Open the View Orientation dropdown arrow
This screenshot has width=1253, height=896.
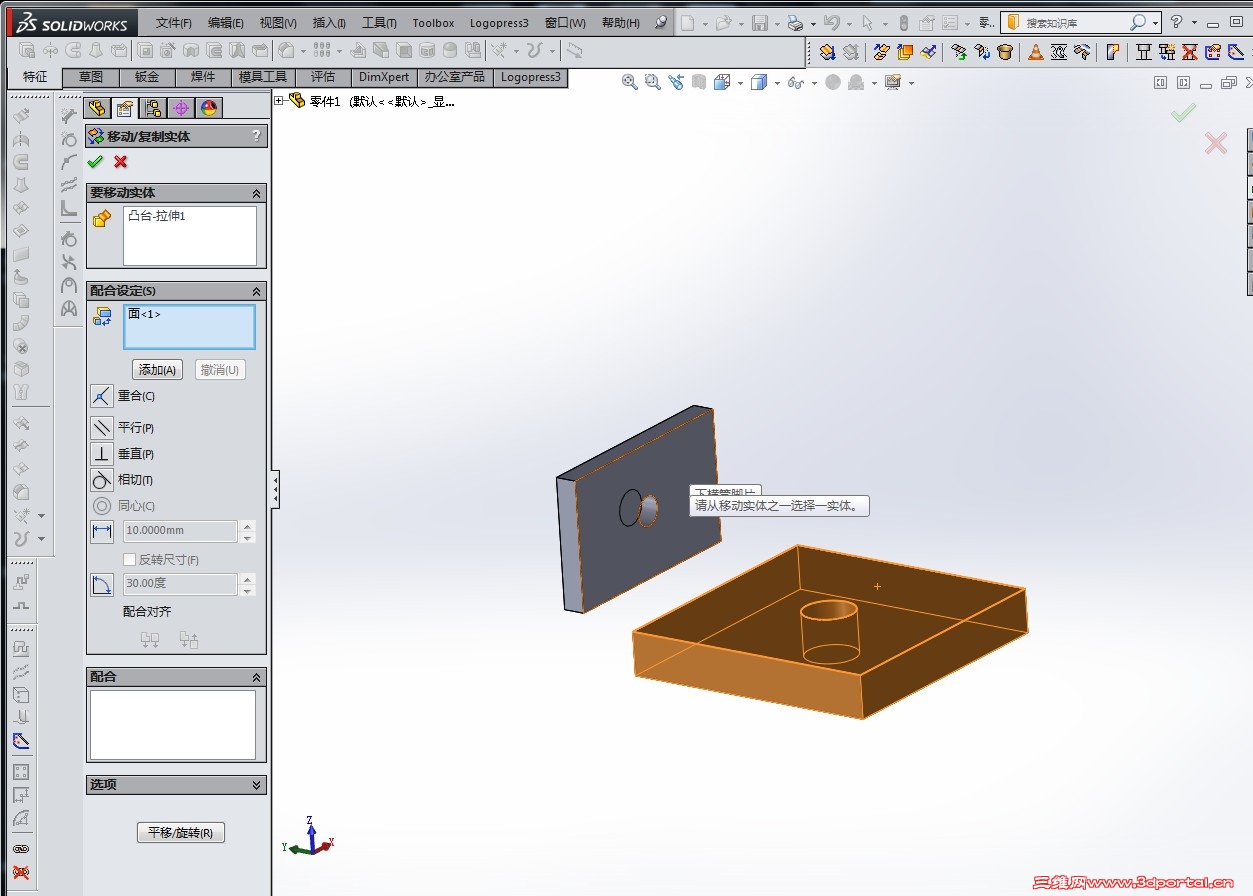click(x=740, y=83)
